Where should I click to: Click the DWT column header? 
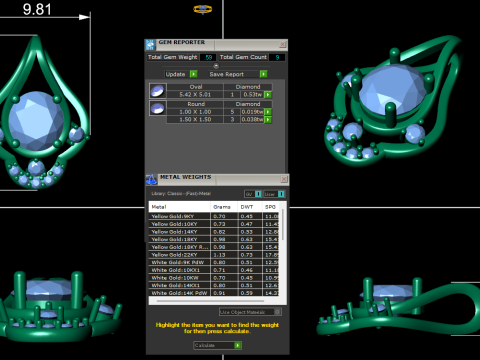pyautogui.click(x=250, y=207)
